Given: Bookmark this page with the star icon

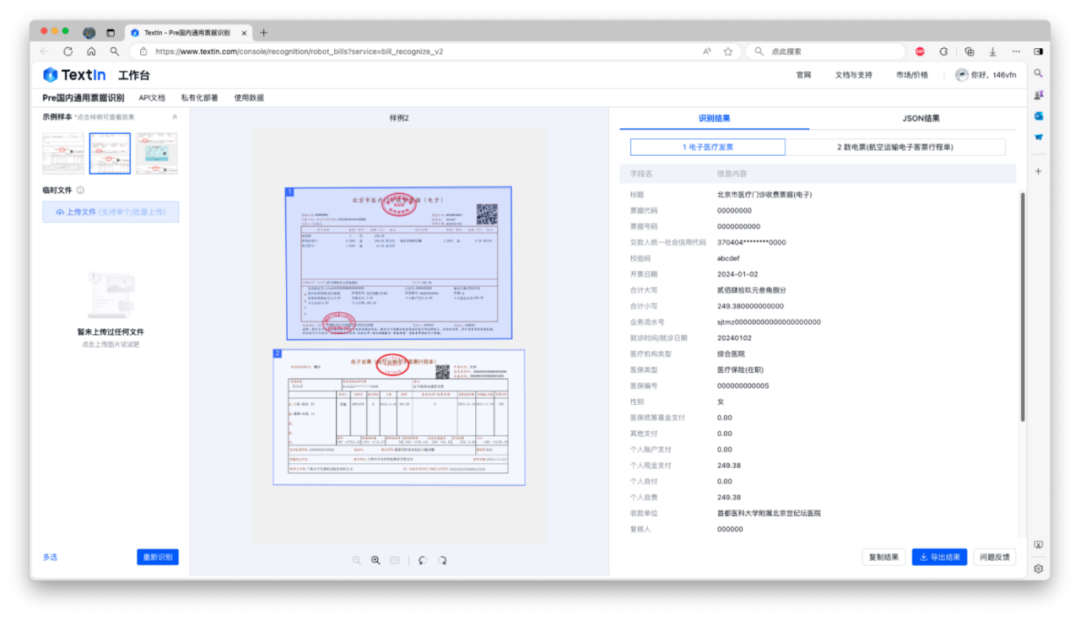Looking at the screenshot, I should pos(728,52).
